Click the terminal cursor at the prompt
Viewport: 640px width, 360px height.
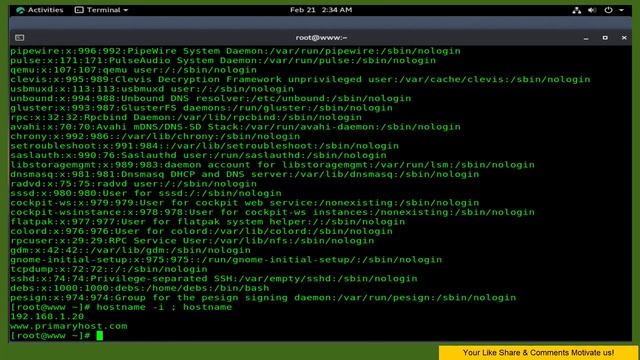point(100,336)
